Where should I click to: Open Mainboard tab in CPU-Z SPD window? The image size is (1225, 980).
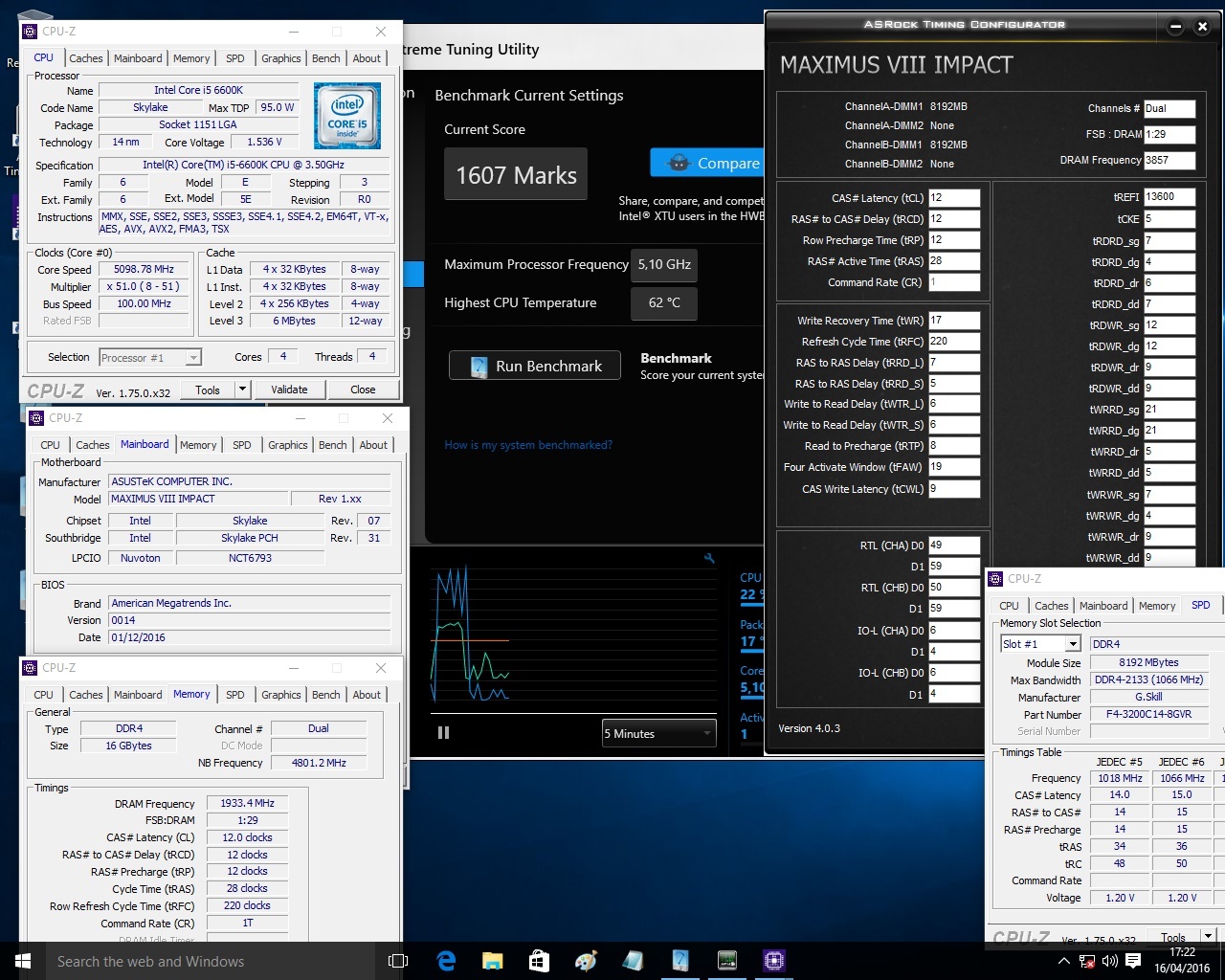pyautogui.click(x=1103, y=606)
